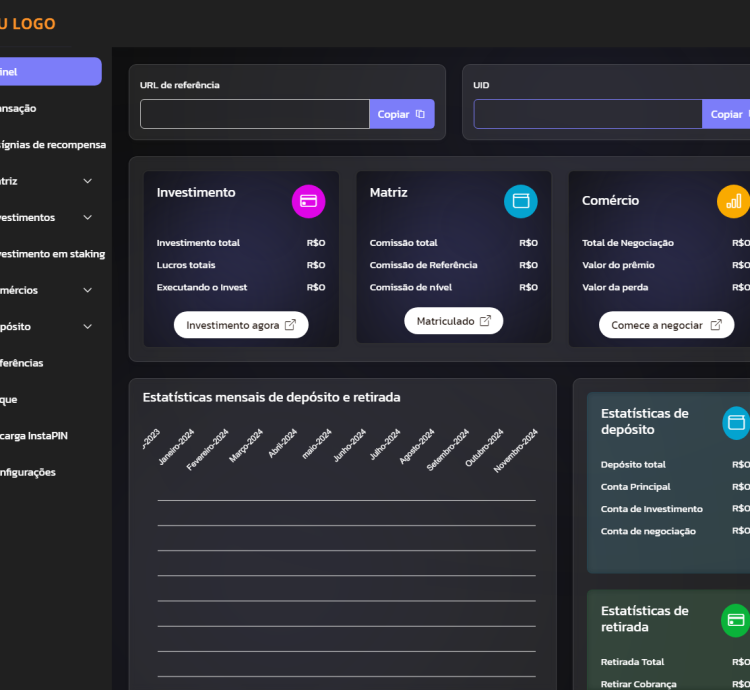750x690 pixels.
Task: Click the green Estatísticas de retirada icon
Action: [736, 620]
